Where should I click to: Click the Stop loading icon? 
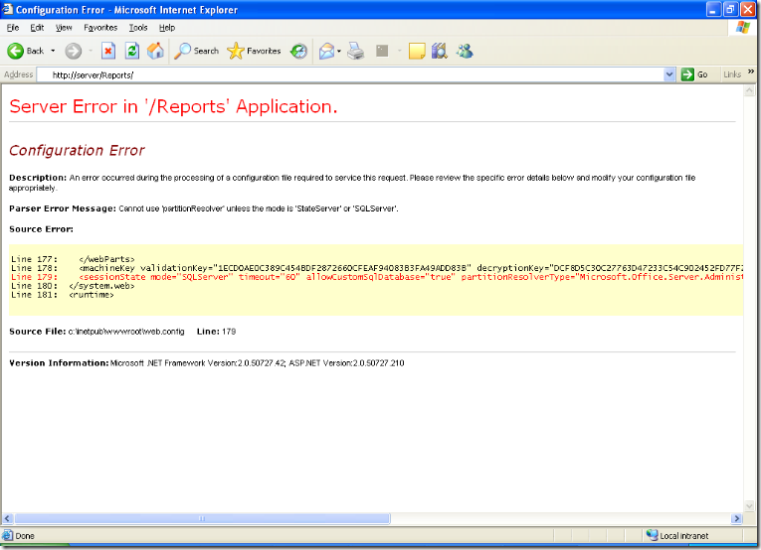108,51
